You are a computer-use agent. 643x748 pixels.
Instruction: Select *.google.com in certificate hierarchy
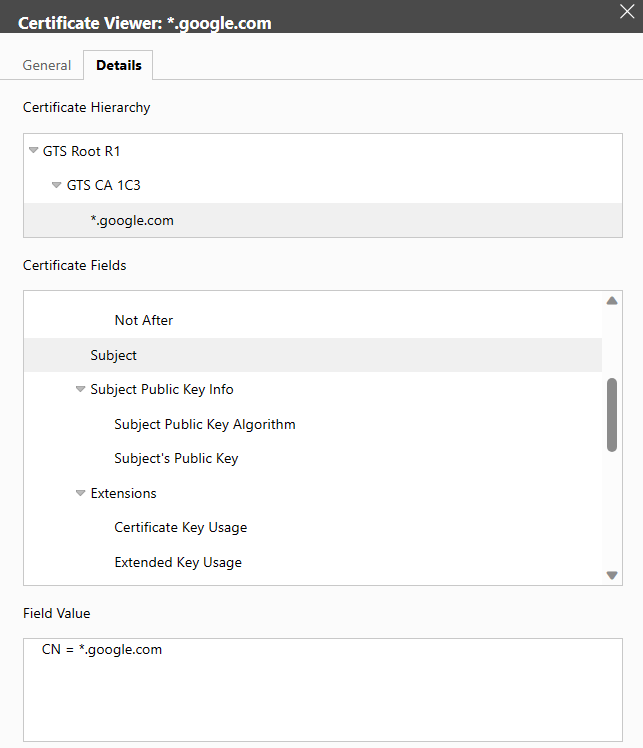[132, 220]
